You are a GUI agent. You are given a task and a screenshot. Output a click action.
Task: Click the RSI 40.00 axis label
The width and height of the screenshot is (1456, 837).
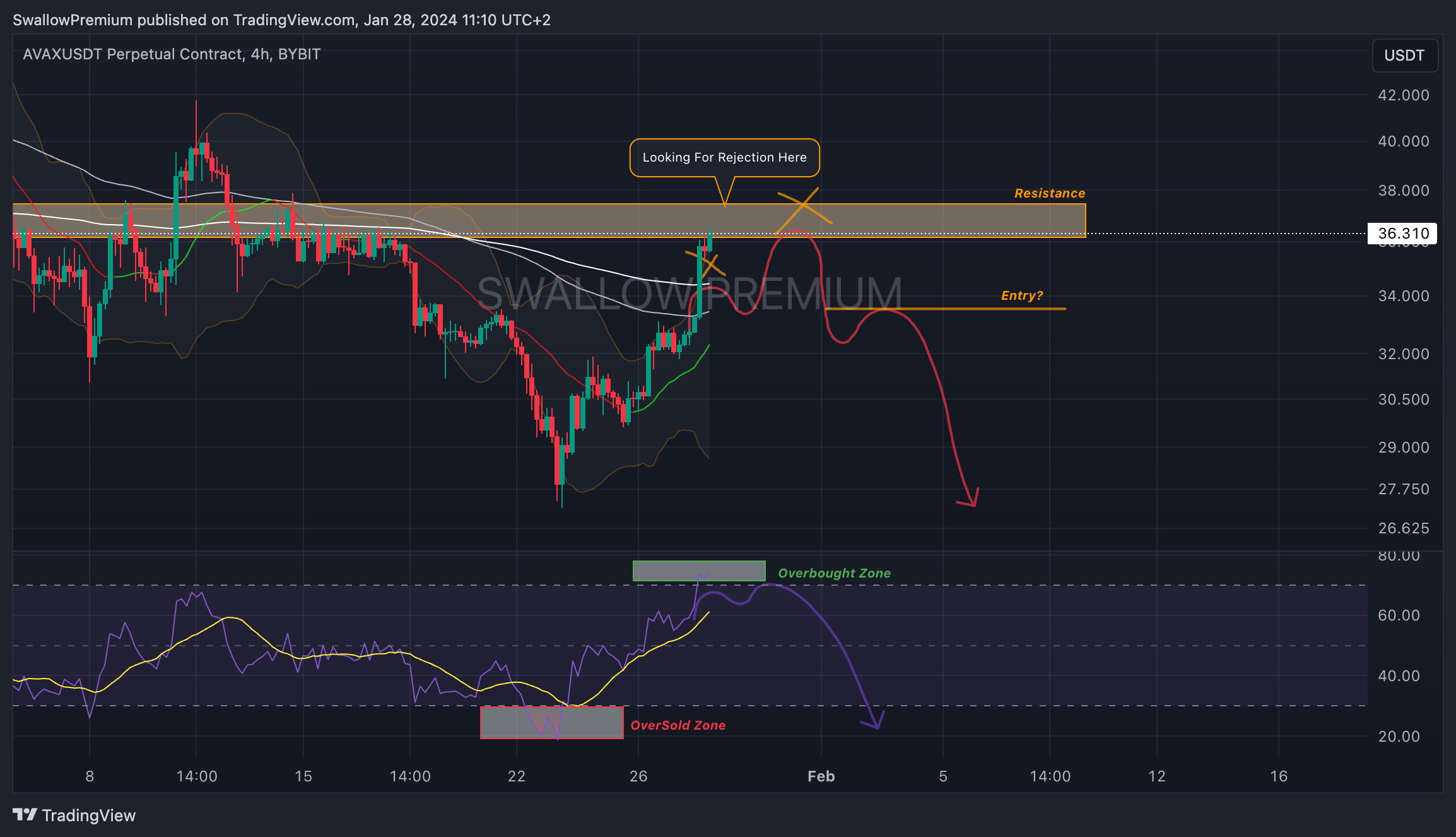point(1399,676)
